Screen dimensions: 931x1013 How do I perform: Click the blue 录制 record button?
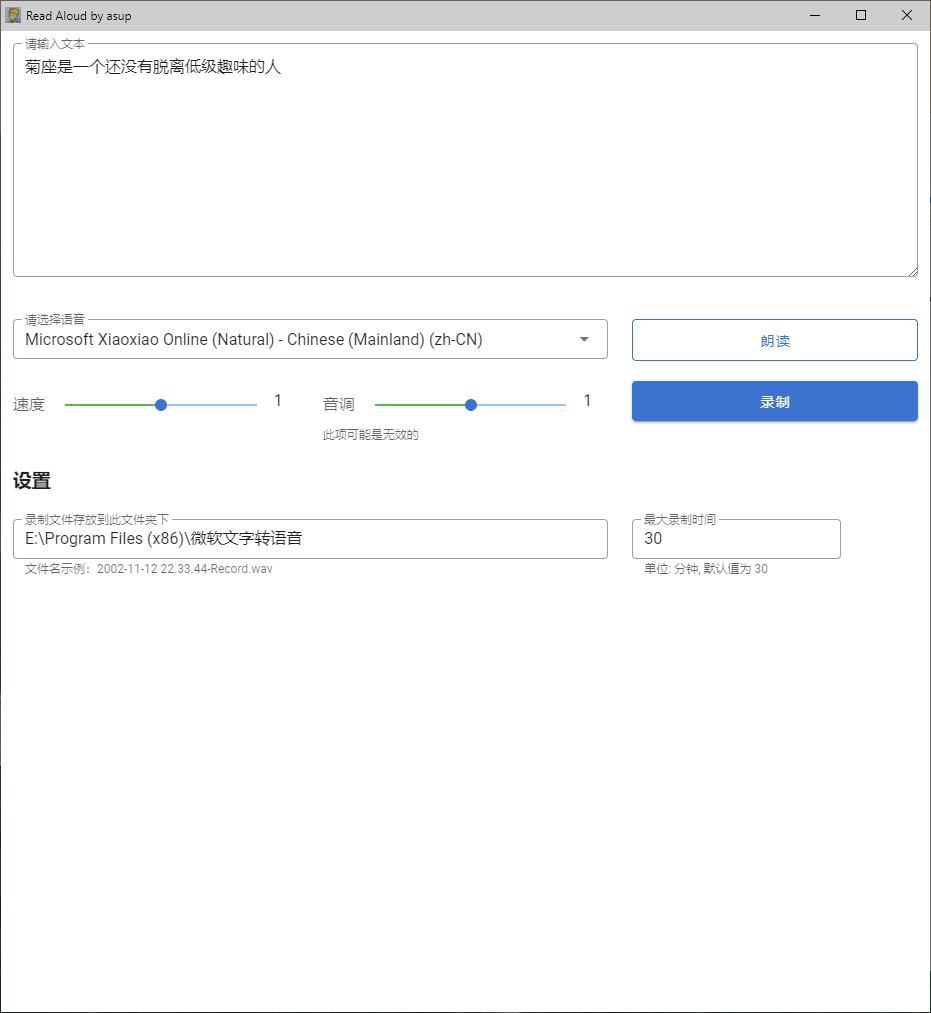pos(774,401)
